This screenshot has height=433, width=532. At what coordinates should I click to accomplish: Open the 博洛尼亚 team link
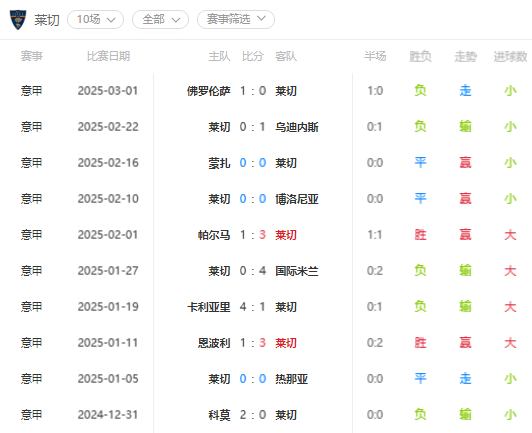point(297,199)
